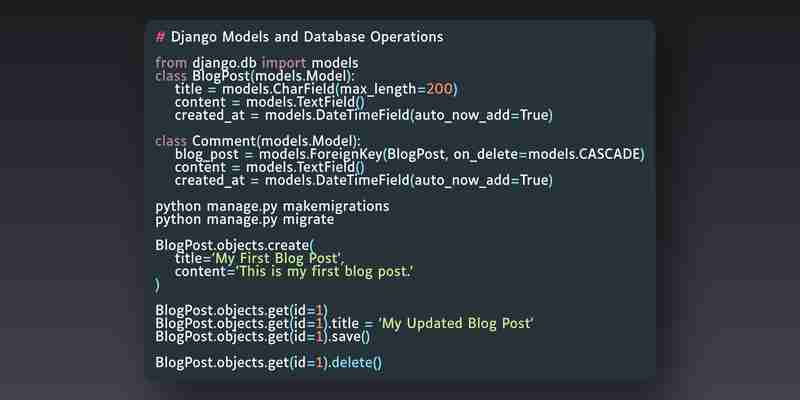Image resolution: width=800 pixels, height=400 pixels.
Task: Click the pink hash comment symbol
Action: [x=160, y=37]
